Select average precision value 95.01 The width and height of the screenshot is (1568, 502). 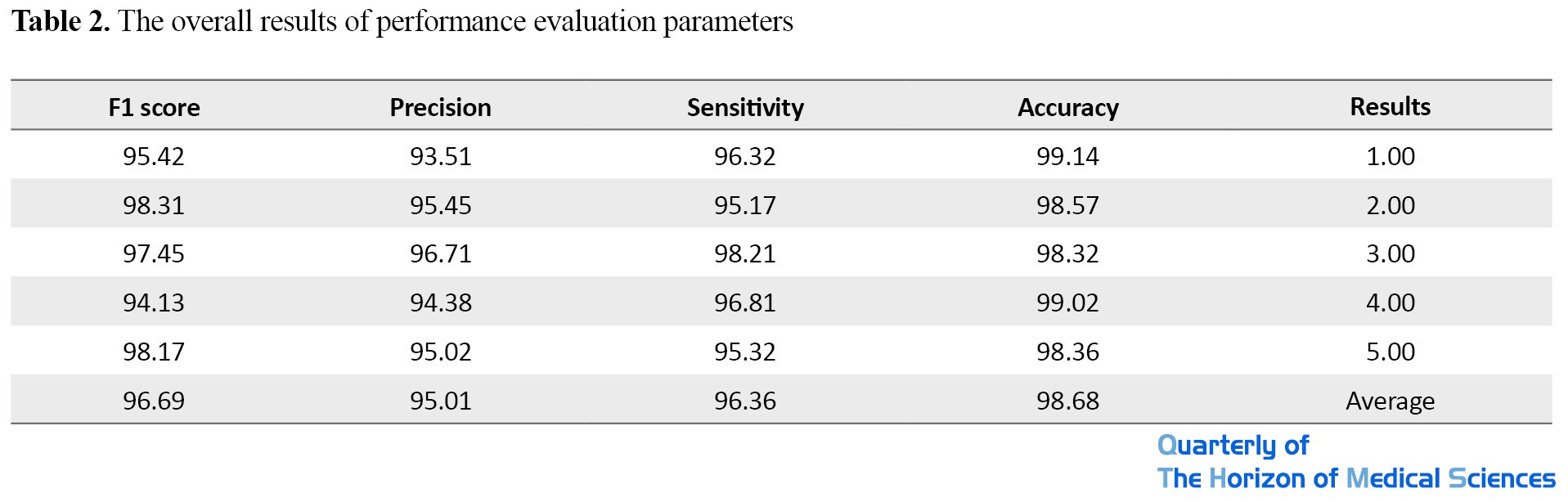click(x=440, y=401)
